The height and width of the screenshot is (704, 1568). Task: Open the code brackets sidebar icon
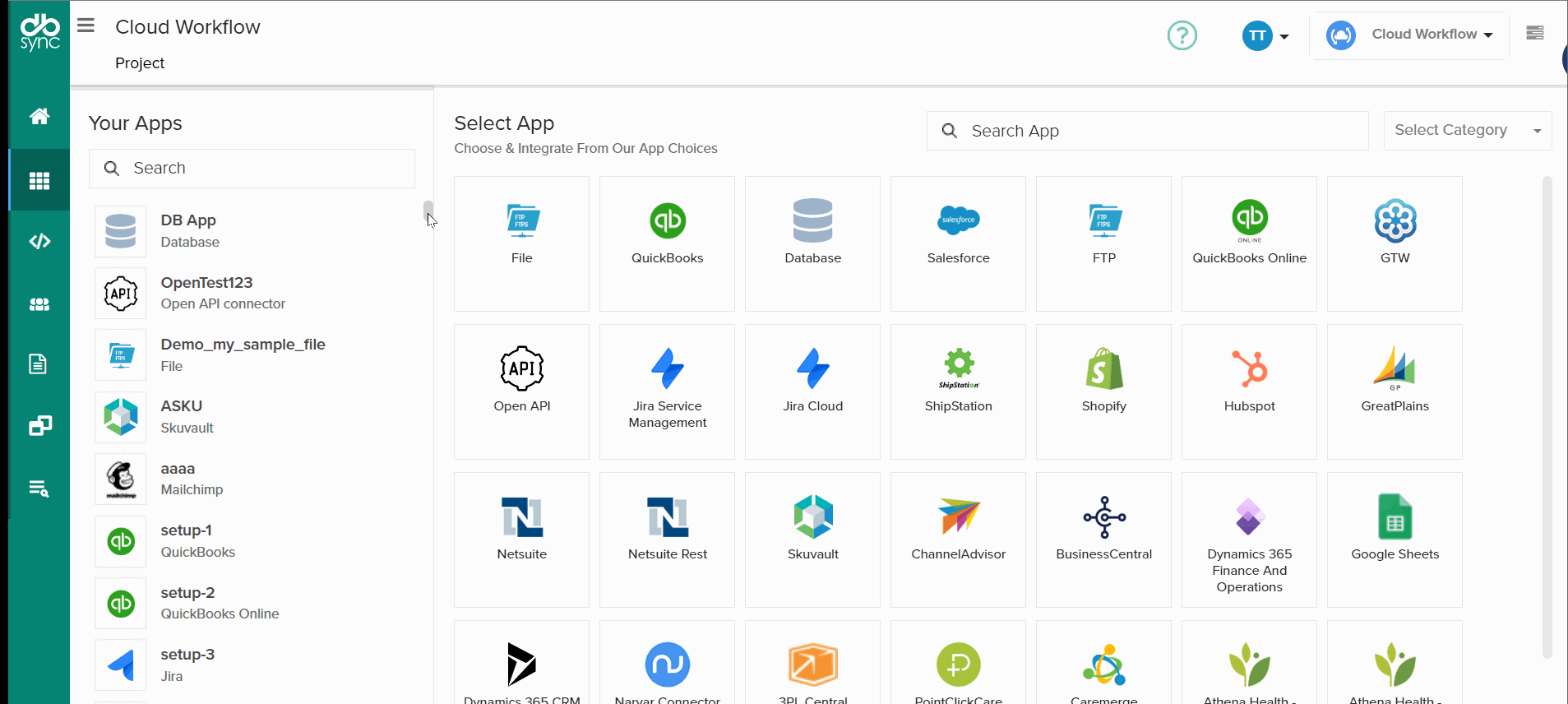(39, 241)
